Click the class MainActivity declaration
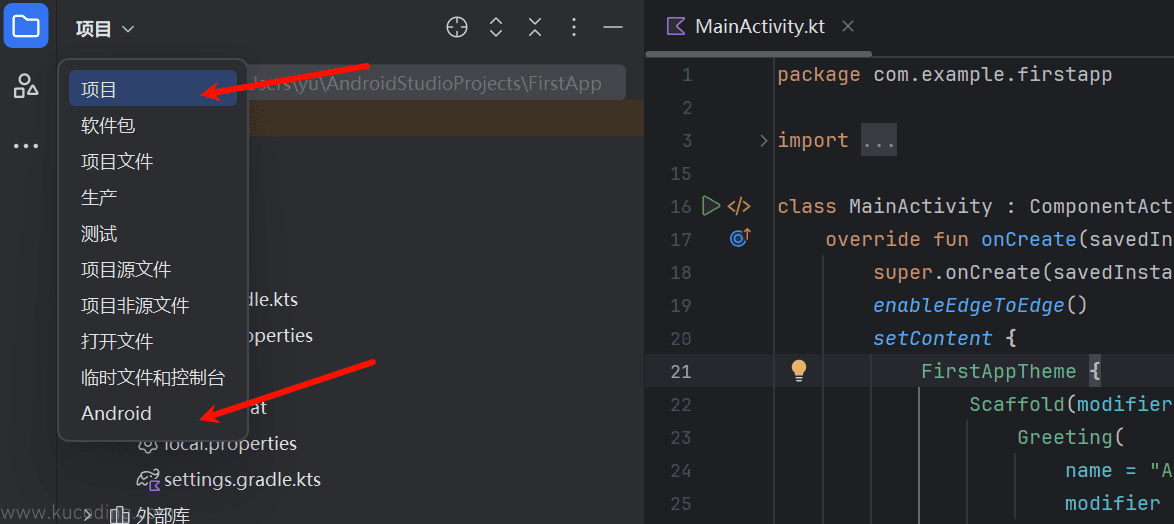 (x=975, y=207)
